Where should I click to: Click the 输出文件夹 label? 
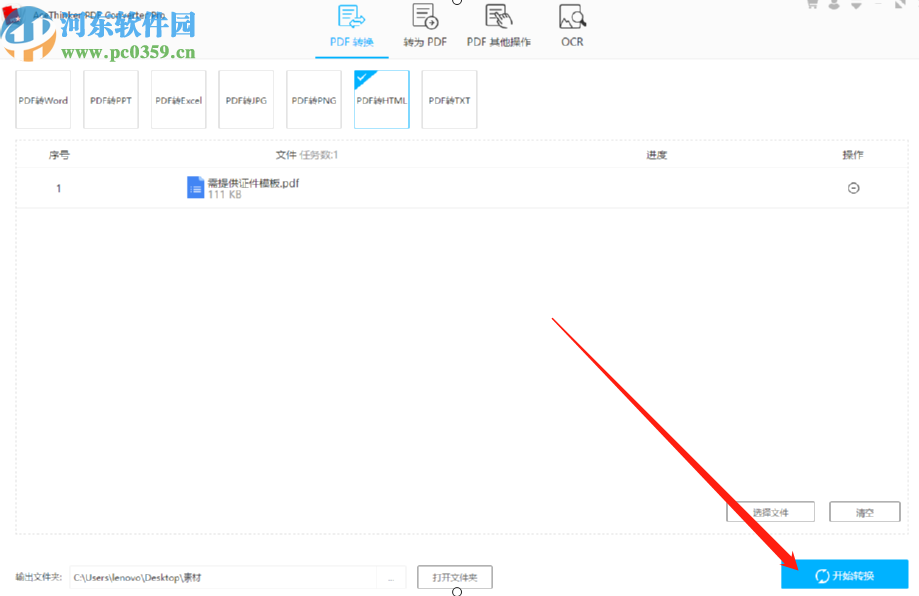39,577
